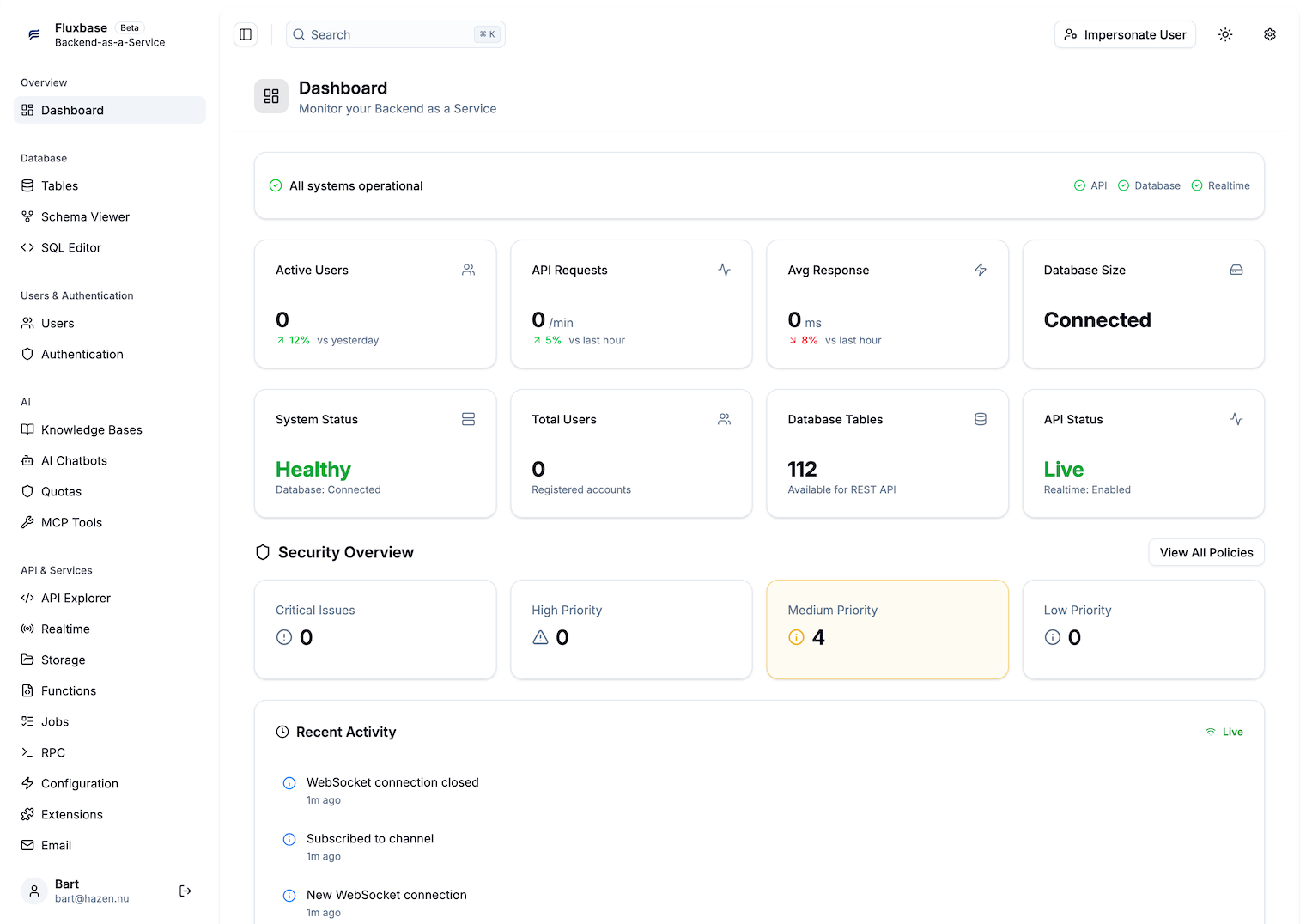1306x924 pixels.
Task: Open the Medium Priority card
Action: pyautogui.click(x=887, y=629)
